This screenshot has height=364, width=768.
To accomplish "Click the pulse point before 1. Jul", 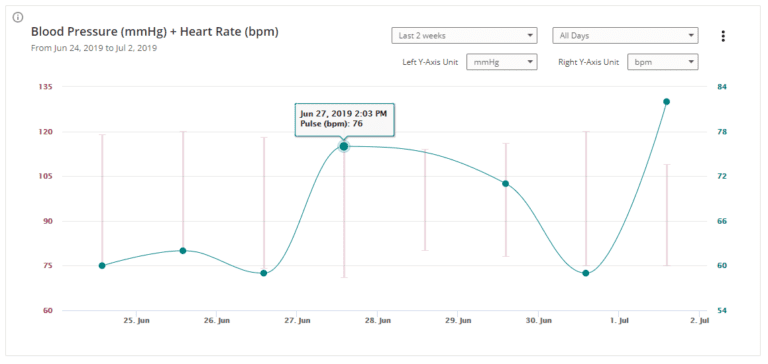I will click(x=586, y=273).
